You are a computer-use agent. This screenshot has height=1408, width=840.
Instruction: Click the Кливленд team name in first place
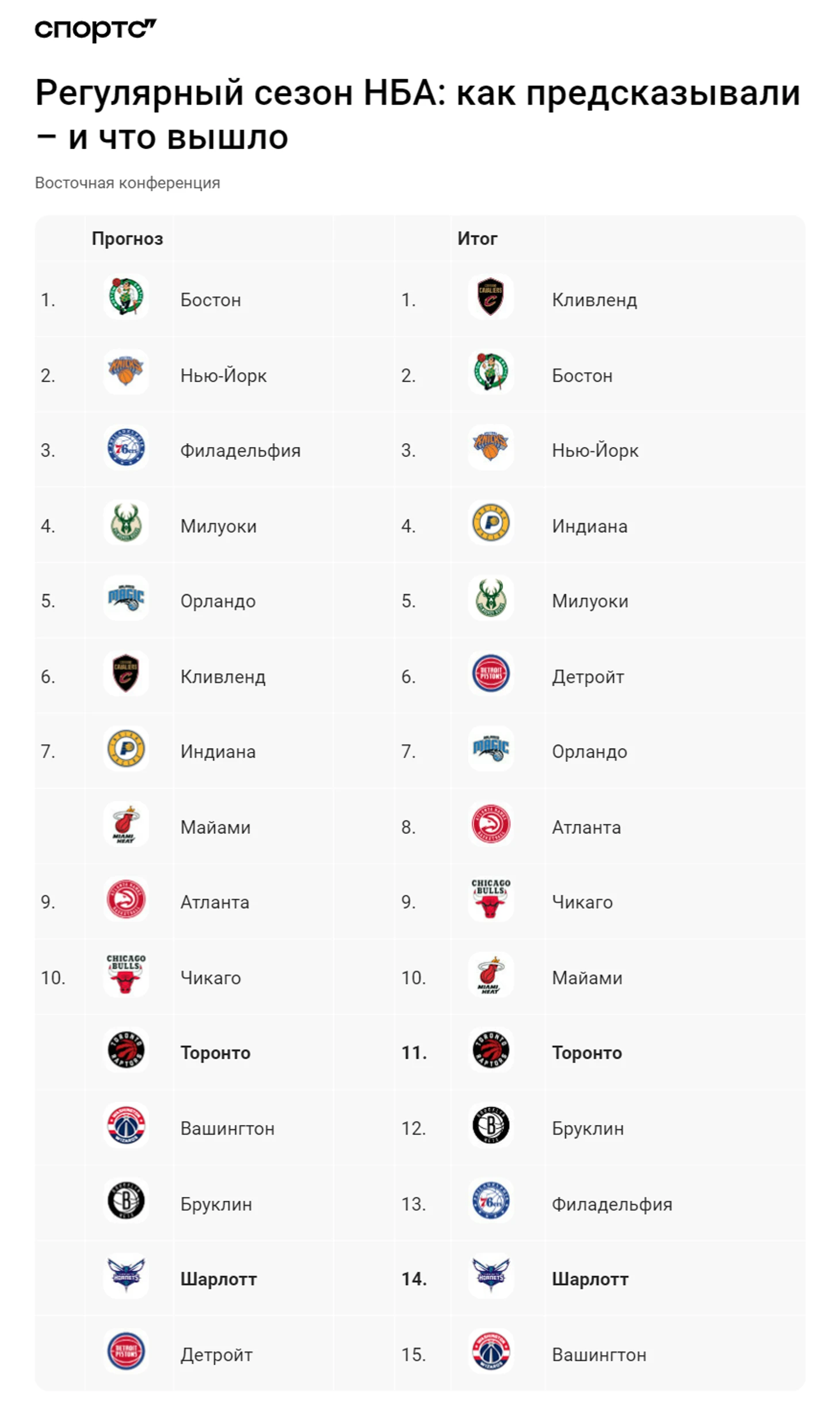point(594,300)
